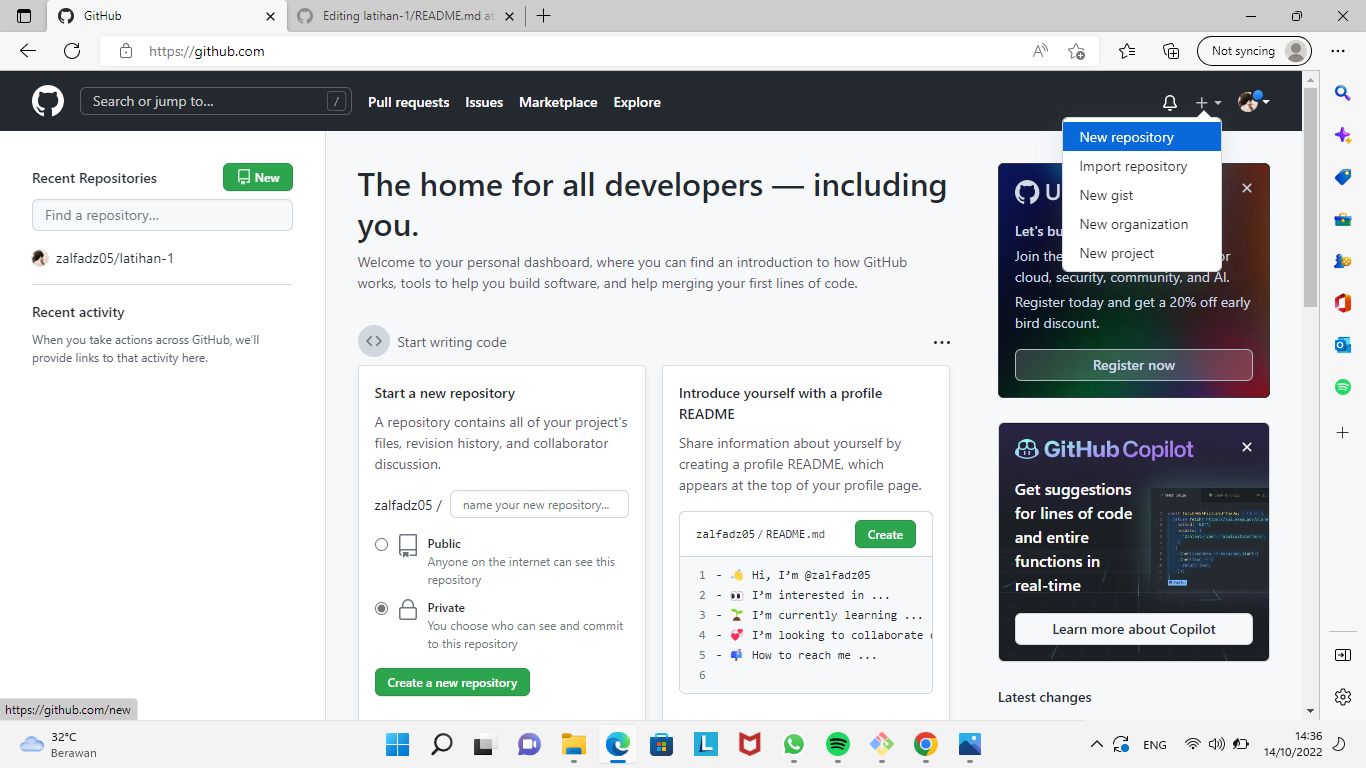Open the Not syncing account dropdown
This screenshot has width=1366, height=768.
coord(1254,50)
